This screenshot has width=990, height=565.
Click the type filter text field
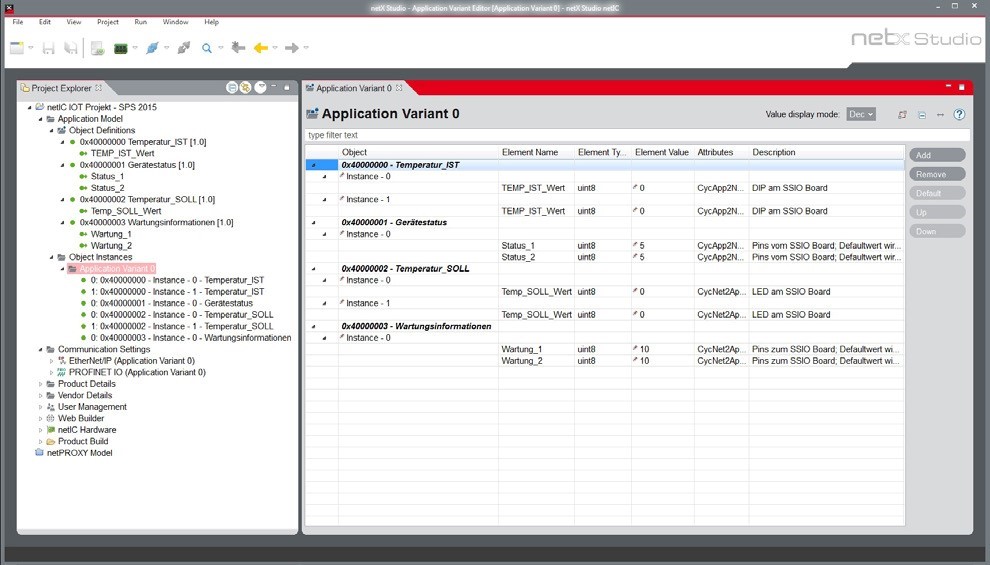(x=637, y=135)
